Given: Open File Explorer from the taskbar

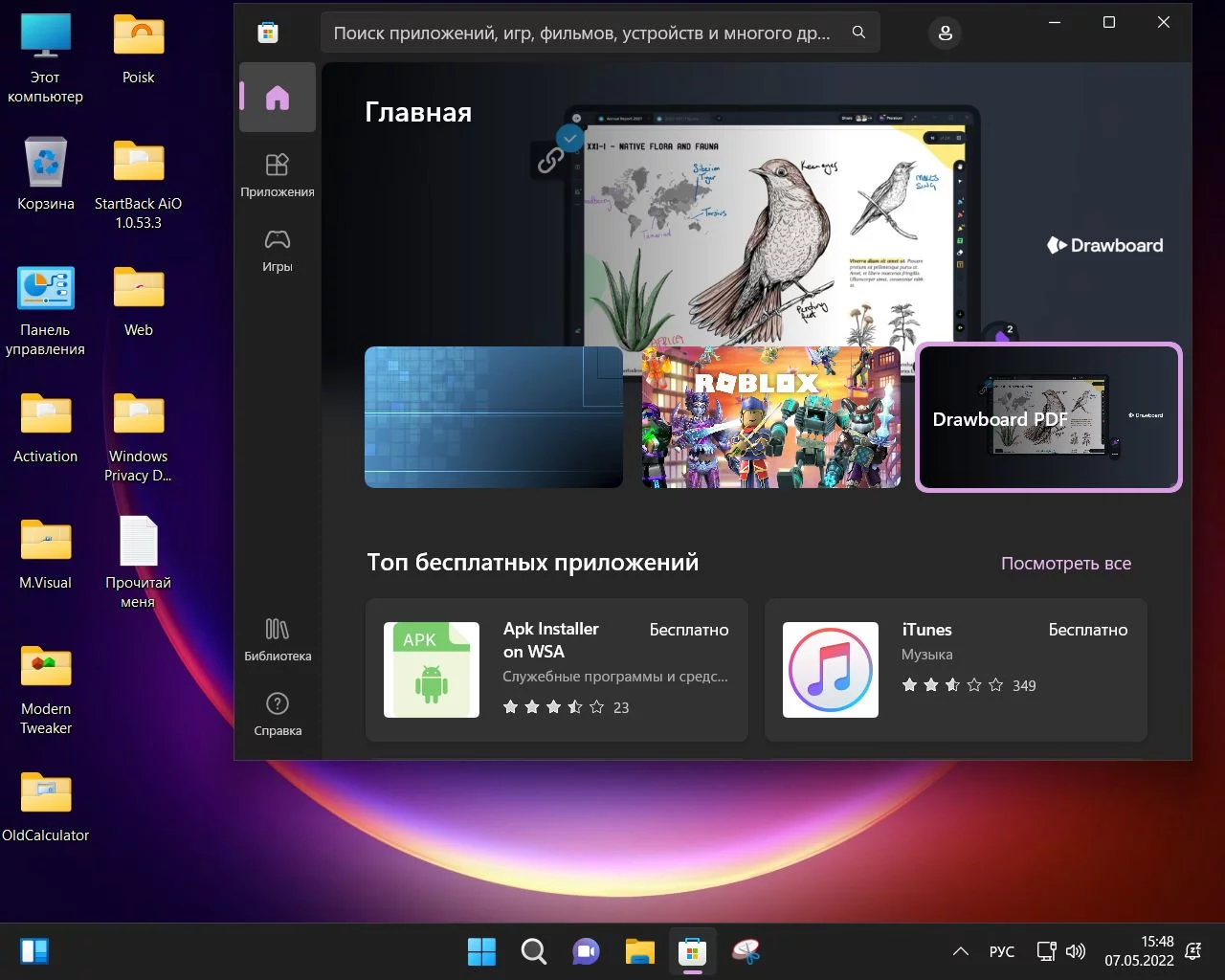Looking at the screenshot, I should (639, 951).
